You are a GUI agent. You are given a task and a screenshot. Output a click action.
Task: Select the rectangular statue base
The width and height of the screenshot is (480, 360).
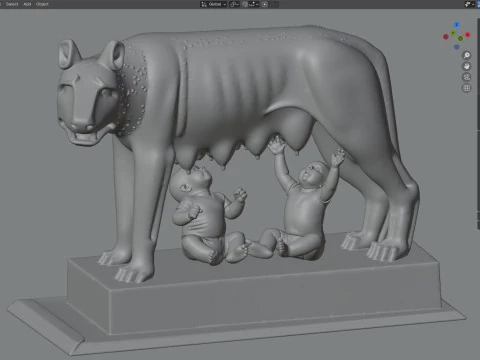253,300
